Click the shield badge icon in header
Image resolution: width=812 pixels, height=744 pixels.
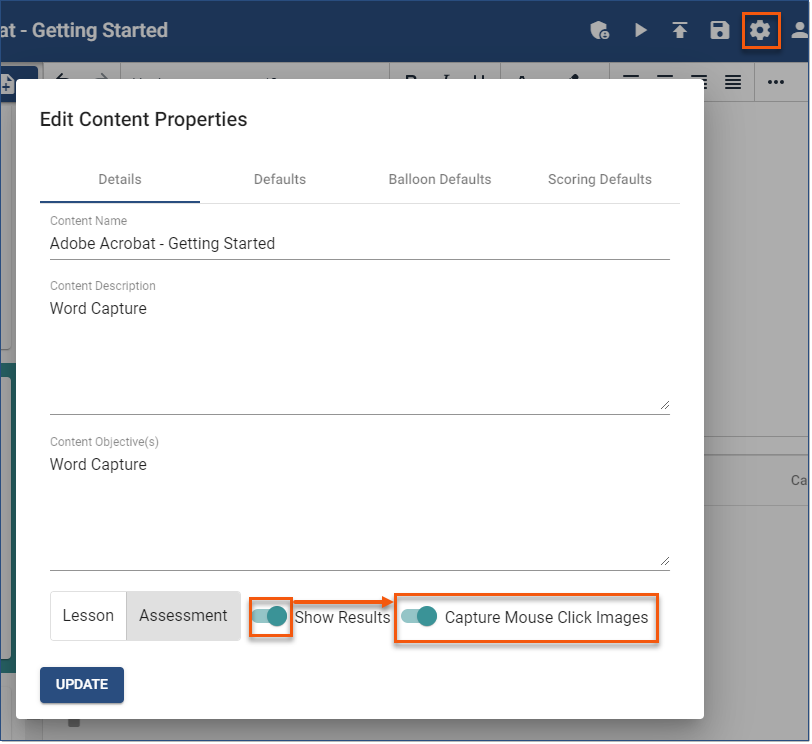click(x=600, y=30)
